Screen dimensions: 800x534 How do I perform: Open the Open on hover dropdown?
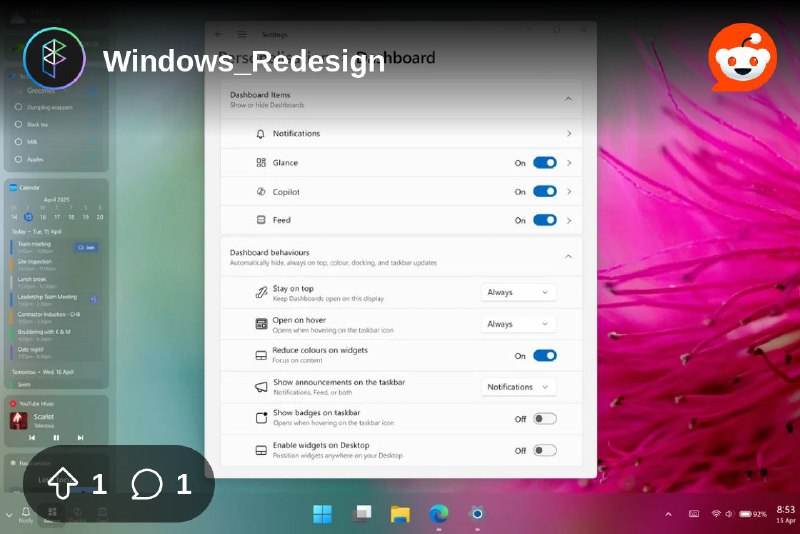[x=518, y=324]
